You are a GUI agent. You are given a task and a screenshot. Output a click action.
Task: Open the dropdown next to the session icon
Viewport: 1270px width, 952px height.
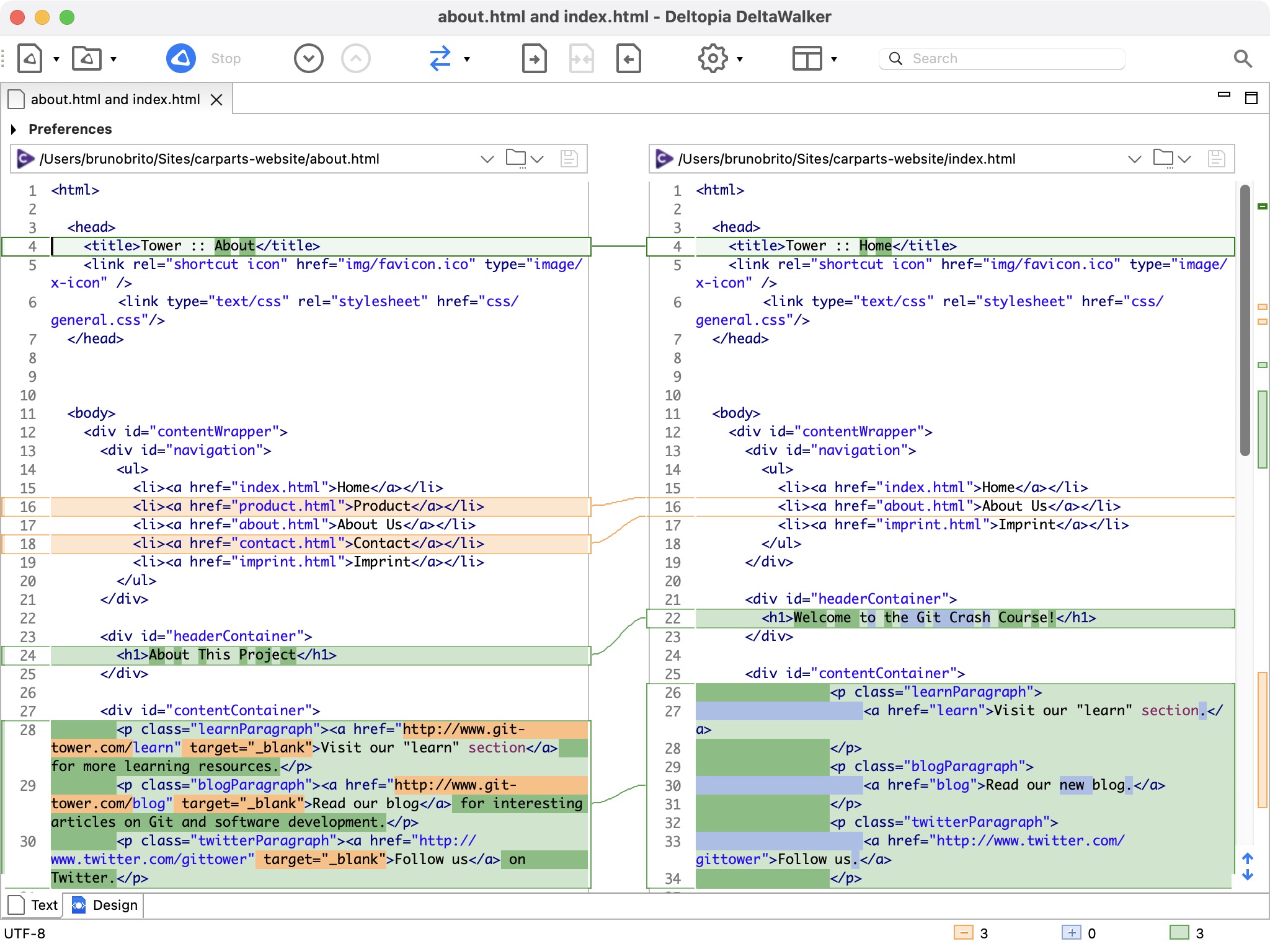56,59
